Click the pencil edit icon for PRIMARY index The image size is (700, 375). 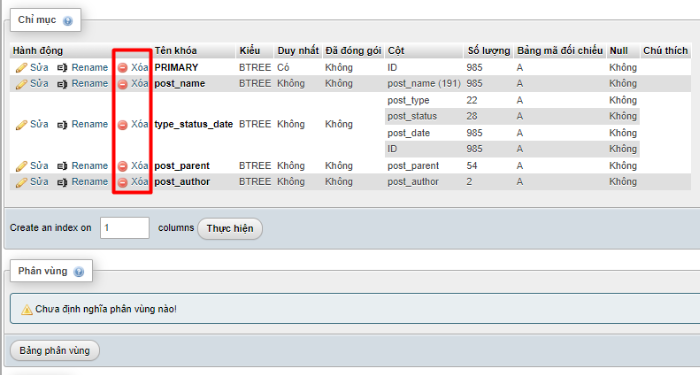coord(21,68)
